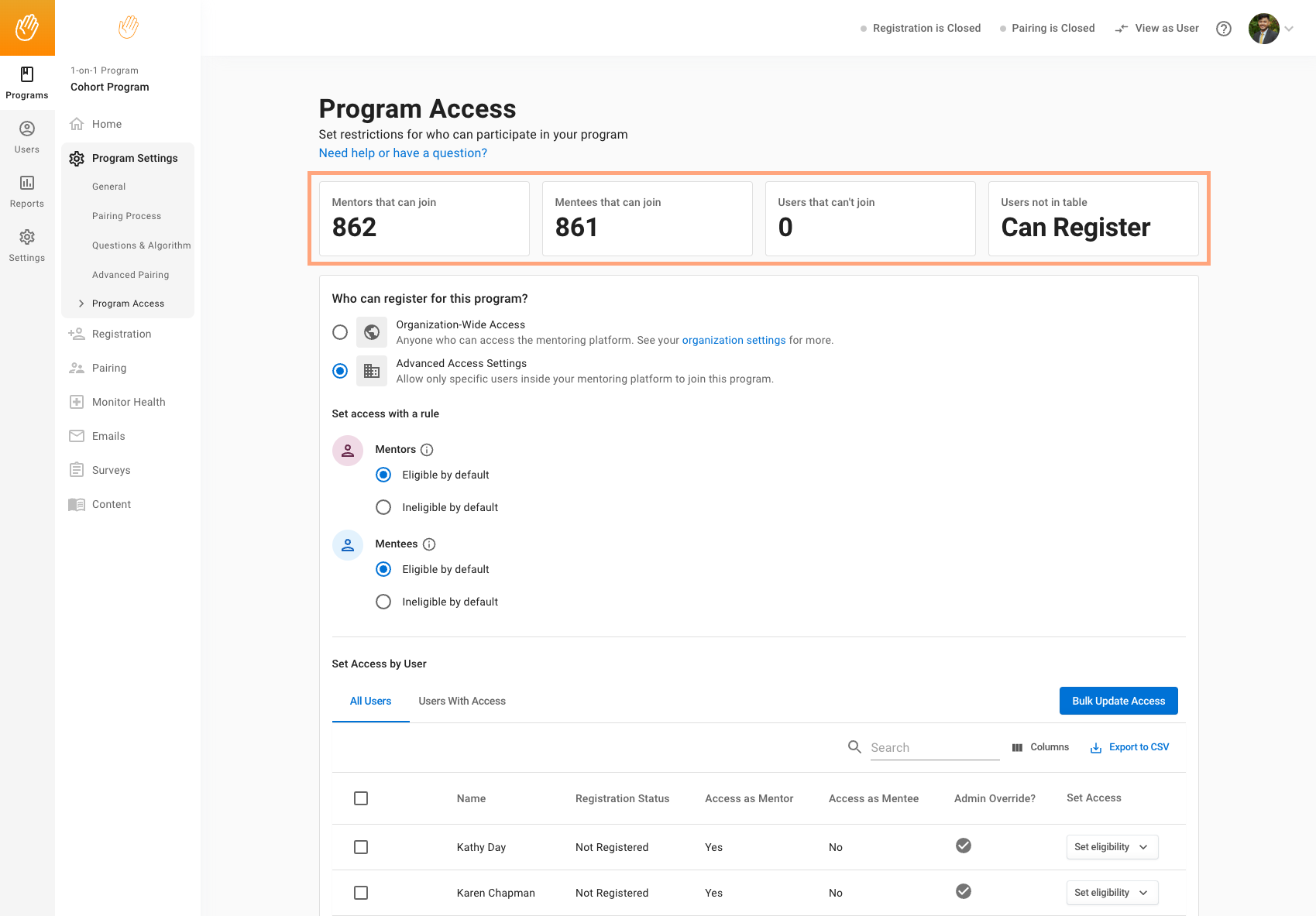
Task: Sort by Registration Status column header
Action: tap(622, 799)
